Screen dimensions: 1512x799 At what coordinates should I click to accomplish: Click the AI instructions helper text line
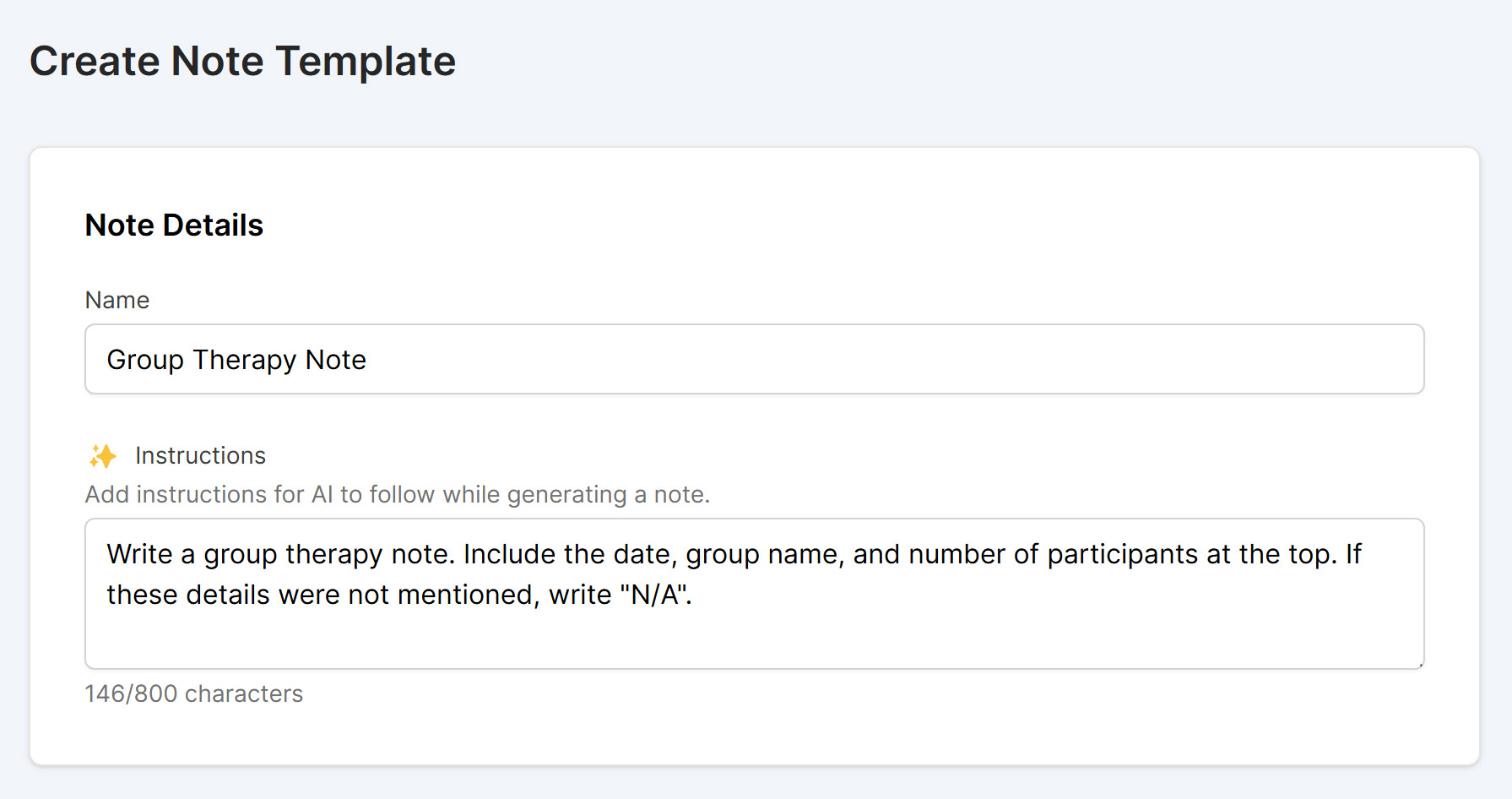tap(397, 494)
